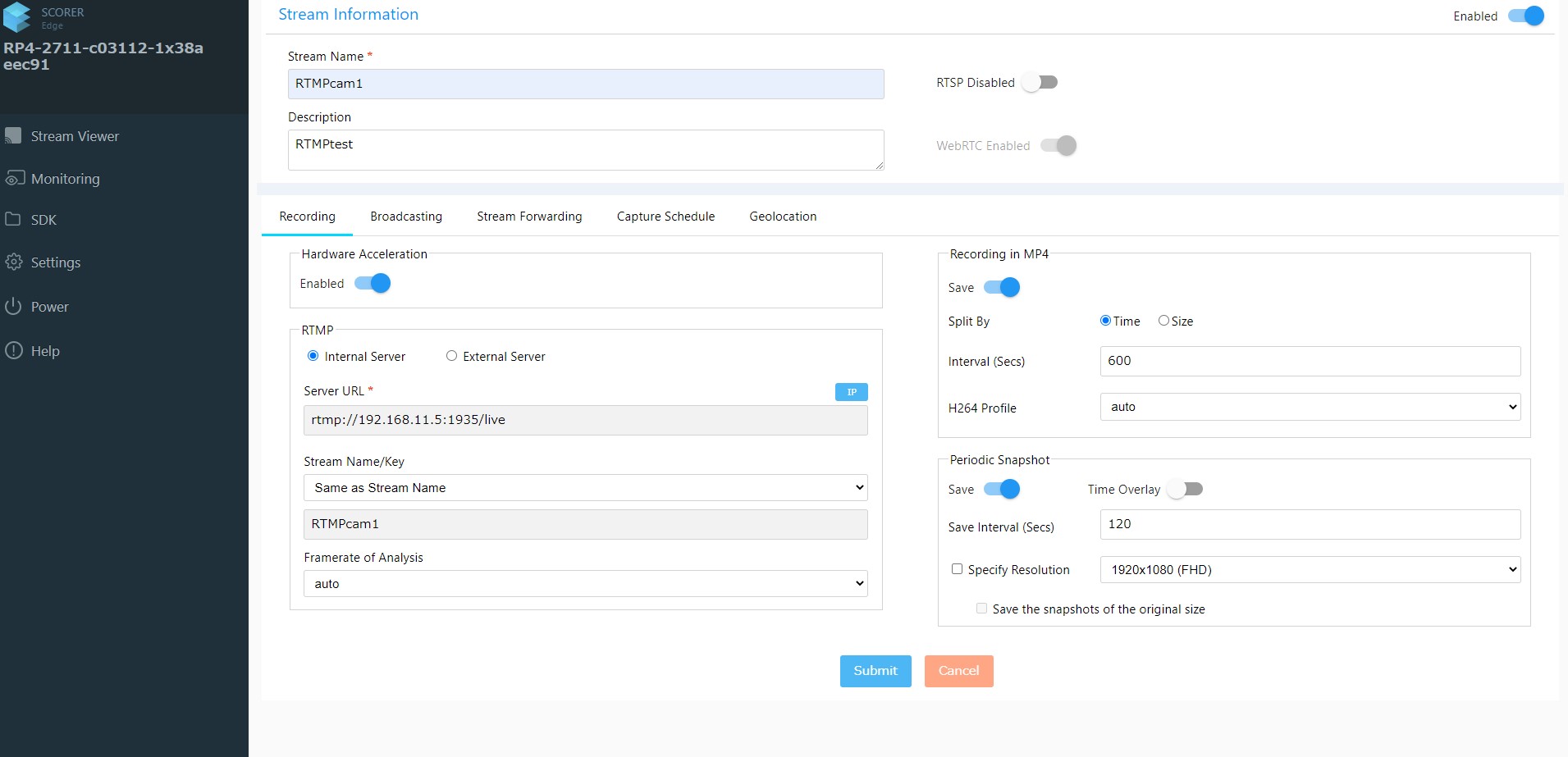Check the Specify Resolution checkbox
The width and height of the screenshot is (1568, 757).
[x=957, y=569]
